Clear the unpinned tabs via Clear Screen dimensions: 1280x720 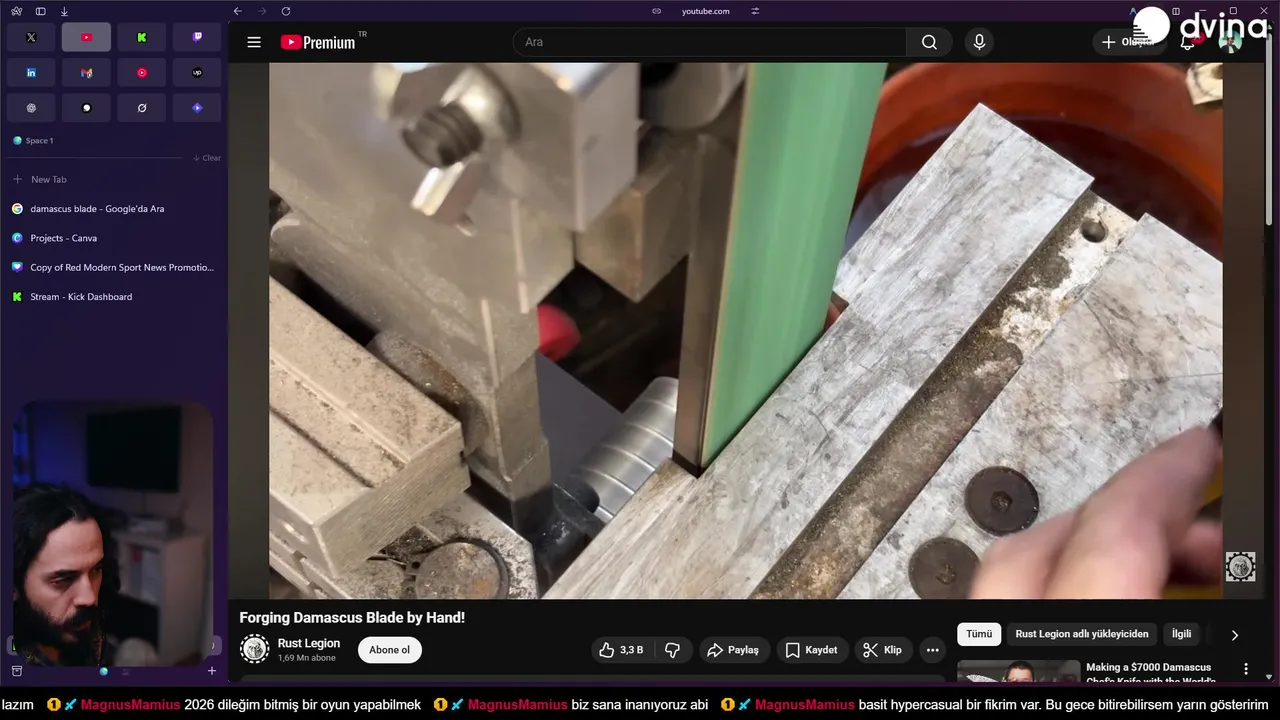click(207, 158)
